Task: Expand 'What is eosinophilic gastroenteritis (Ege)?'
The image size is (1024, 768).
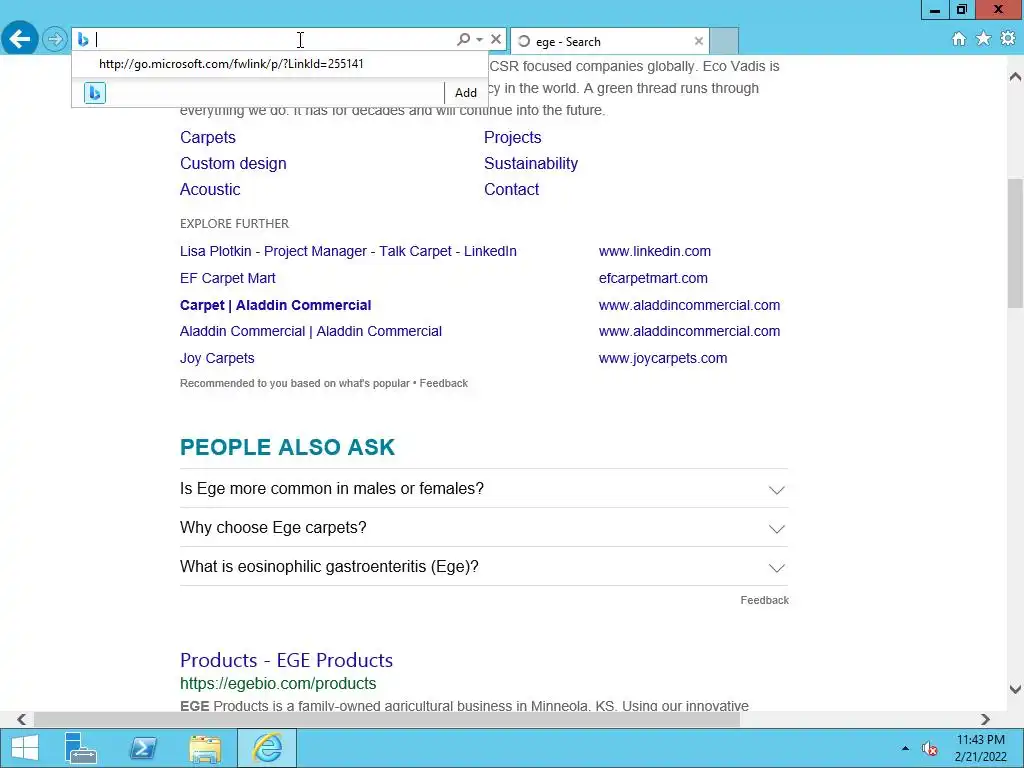Action: (484, 566)
